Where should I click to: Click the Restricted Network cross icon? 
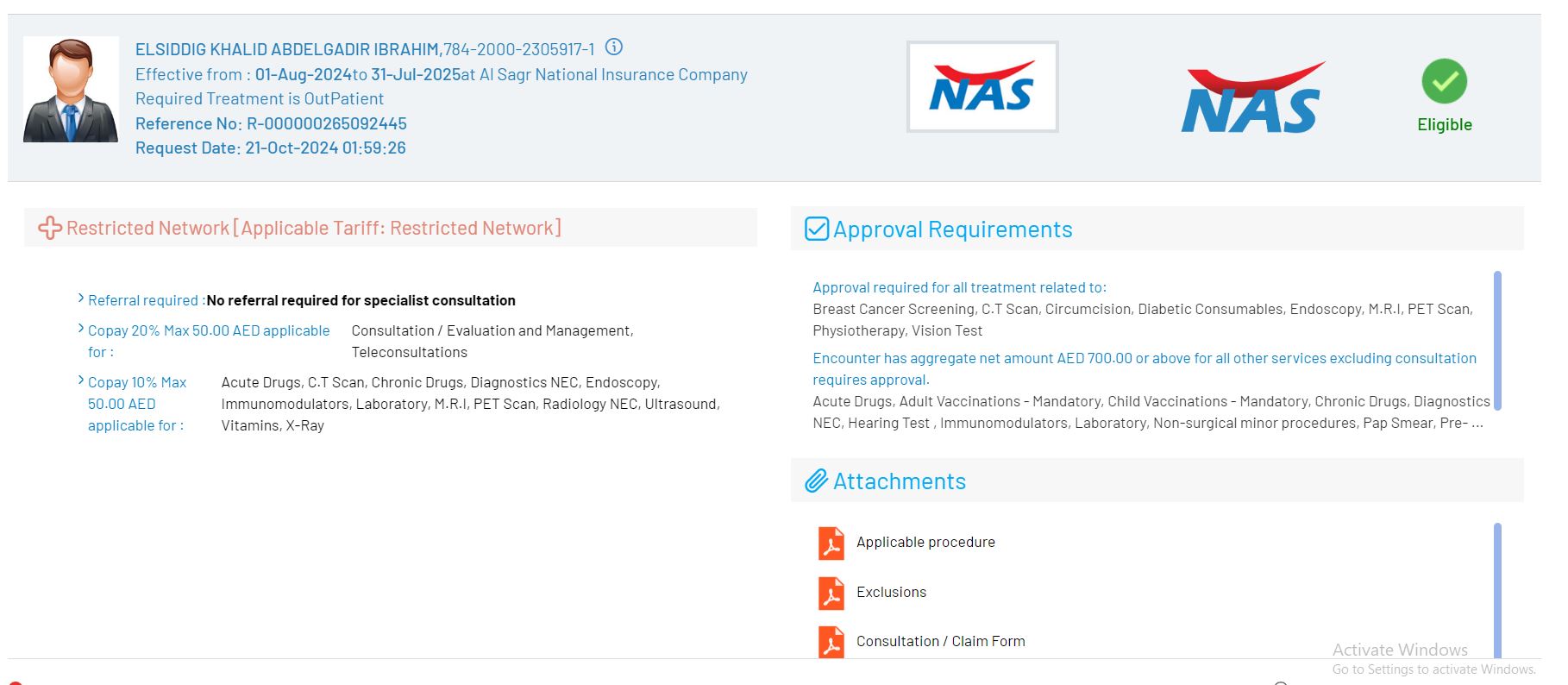[x=50, y=228]
